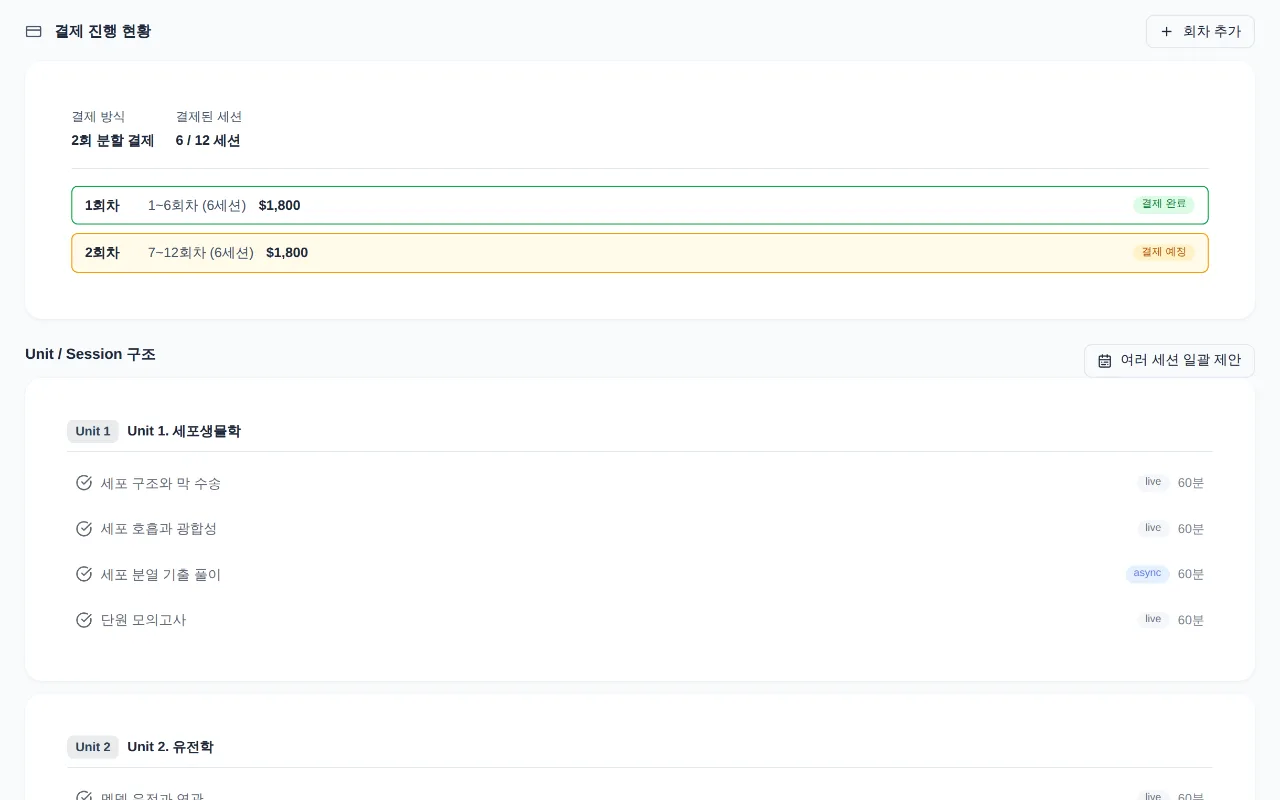Click the check circle for 세포 분열 기출 풀이
The image size is (1280, 800).
click(x=84, y=574)
